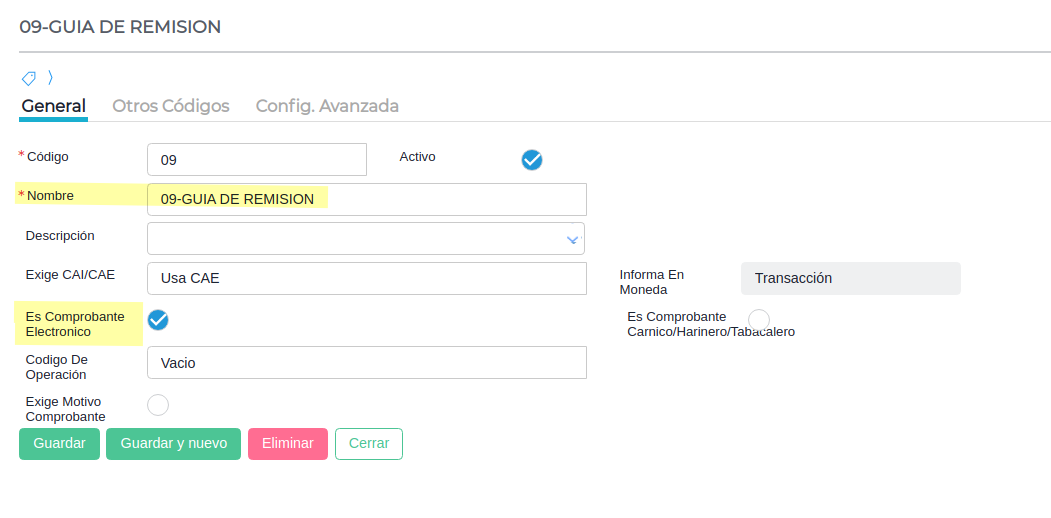Uncheck the Activo checkbox
Image resolution: width=1051 pixels, height=518 pixels.
point(532,160)
